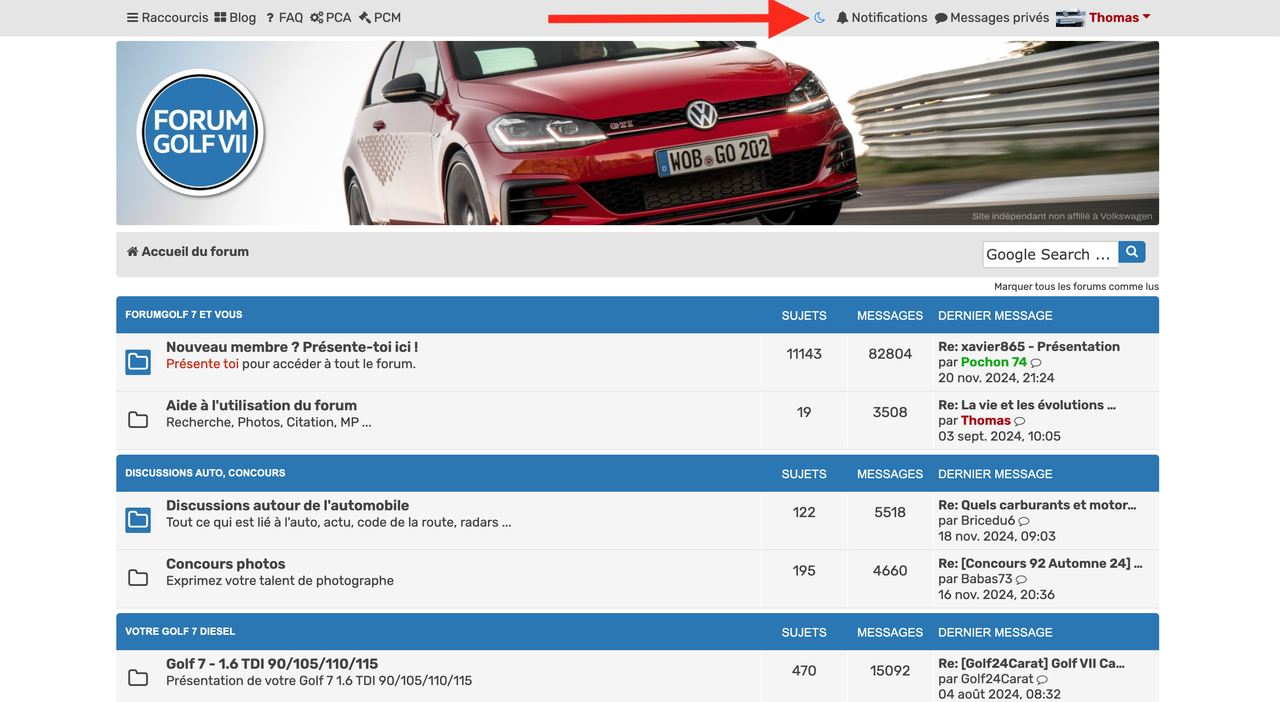
Task: Open Re: [Concours 92 Automne 24] post
Action: (1040, 562)
